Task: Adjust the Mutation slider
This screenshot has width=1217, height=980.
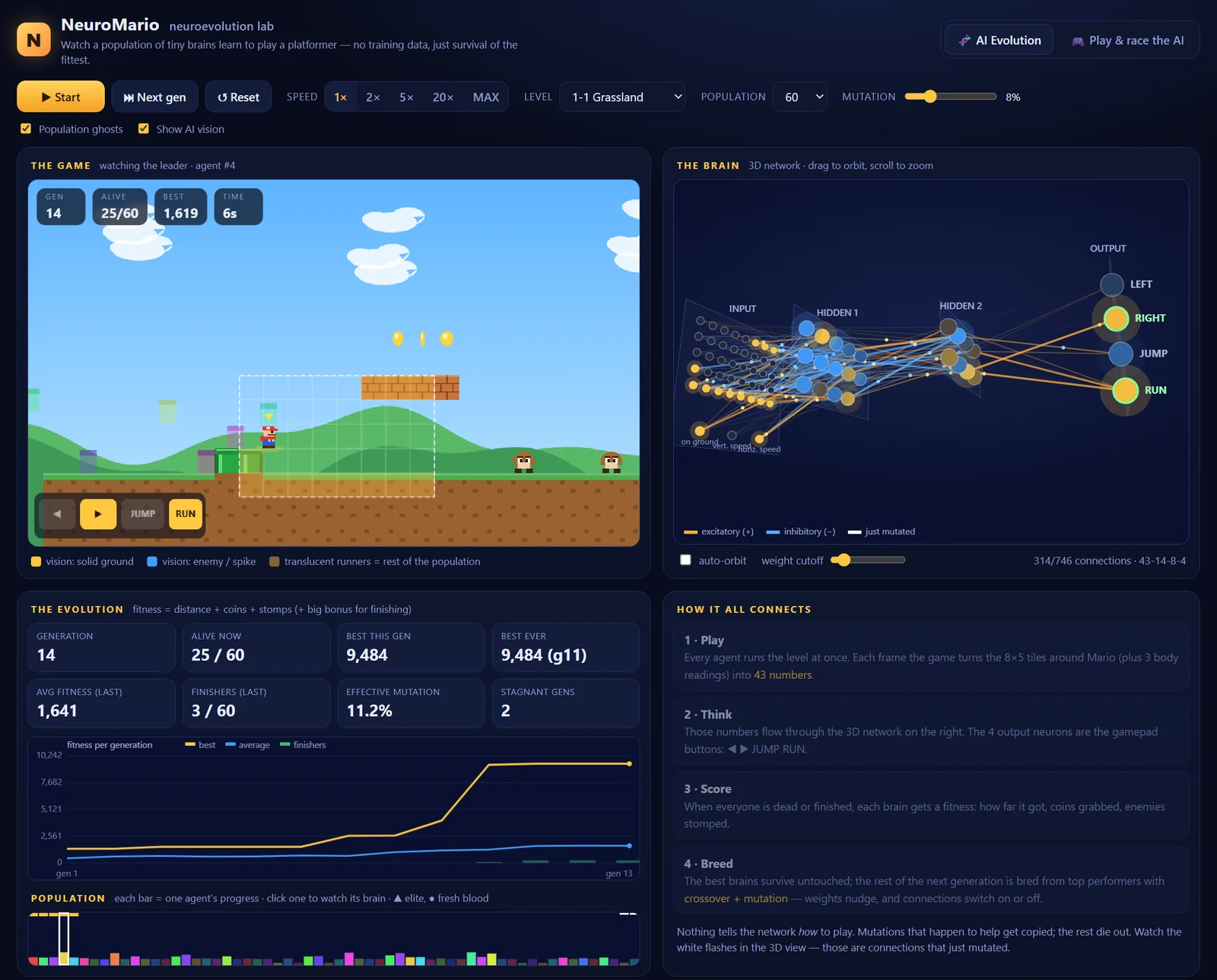Action: point(951,97)
